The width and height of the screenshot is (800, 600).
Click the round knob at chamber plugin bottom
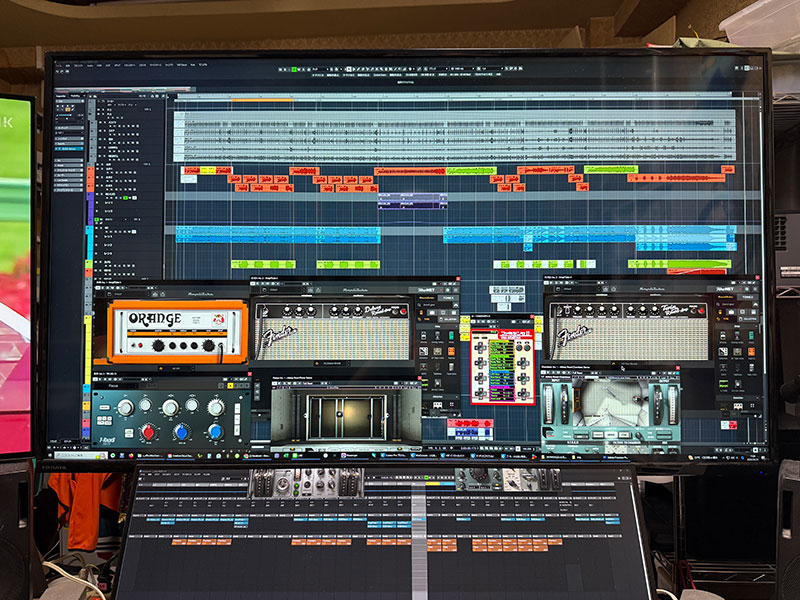point(640,436)
